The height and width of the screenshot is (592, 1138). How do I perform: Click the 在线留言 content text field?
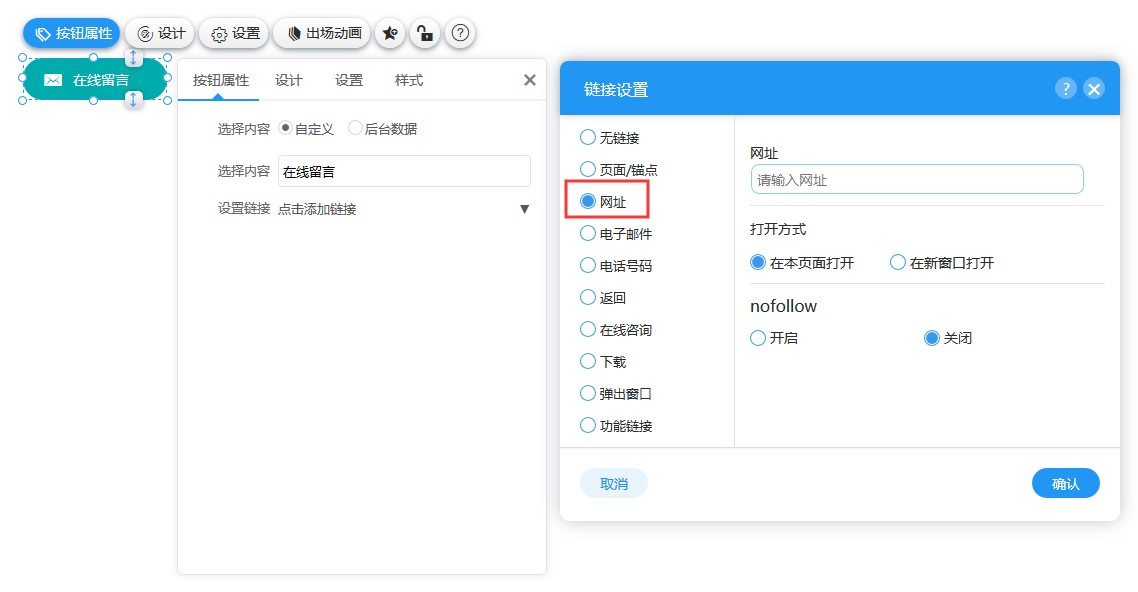tap(404, 171)
